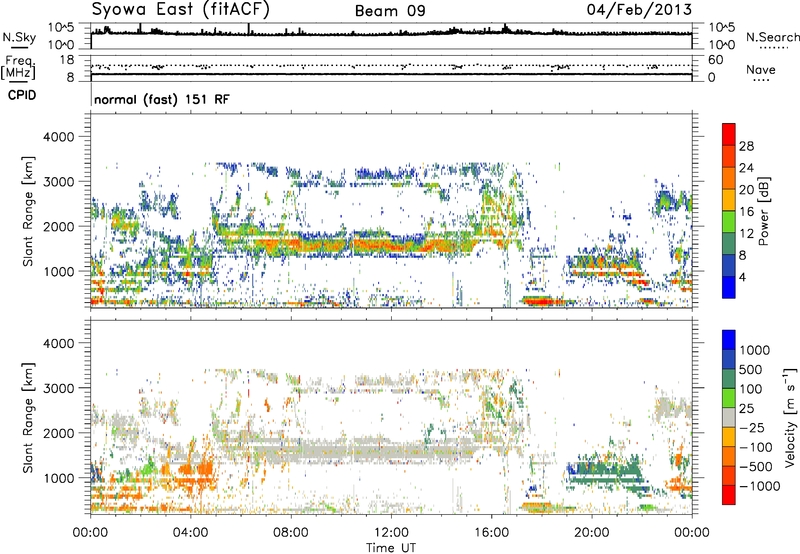Click the '04:00' time tick label
Screen dimensions: 800x554
coord(191,533)
